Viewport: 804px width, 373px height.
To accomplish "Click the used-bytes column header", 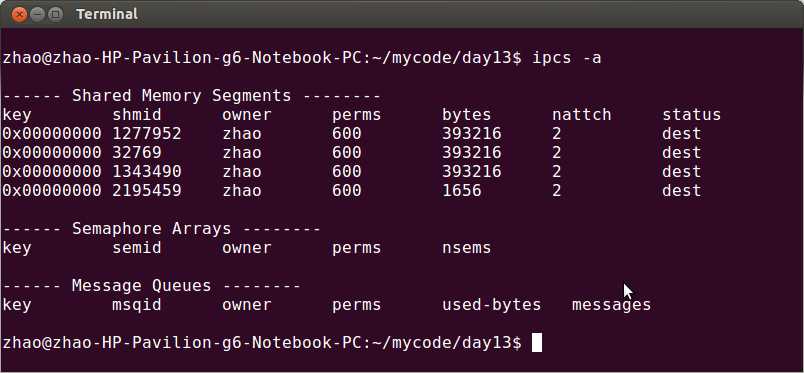I will point(491,305).
